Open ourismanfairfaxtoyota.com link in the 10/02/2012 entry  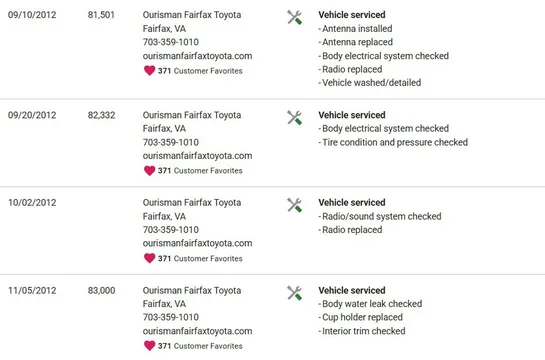(x=197, y=243)
